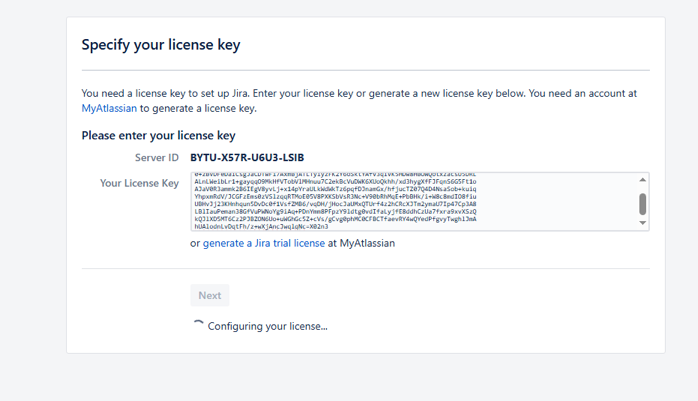Image resolution: width=698 pixels, height=401 pixels.
Task: Open the generate a Jira trial license link
Action: pos(263,243)
